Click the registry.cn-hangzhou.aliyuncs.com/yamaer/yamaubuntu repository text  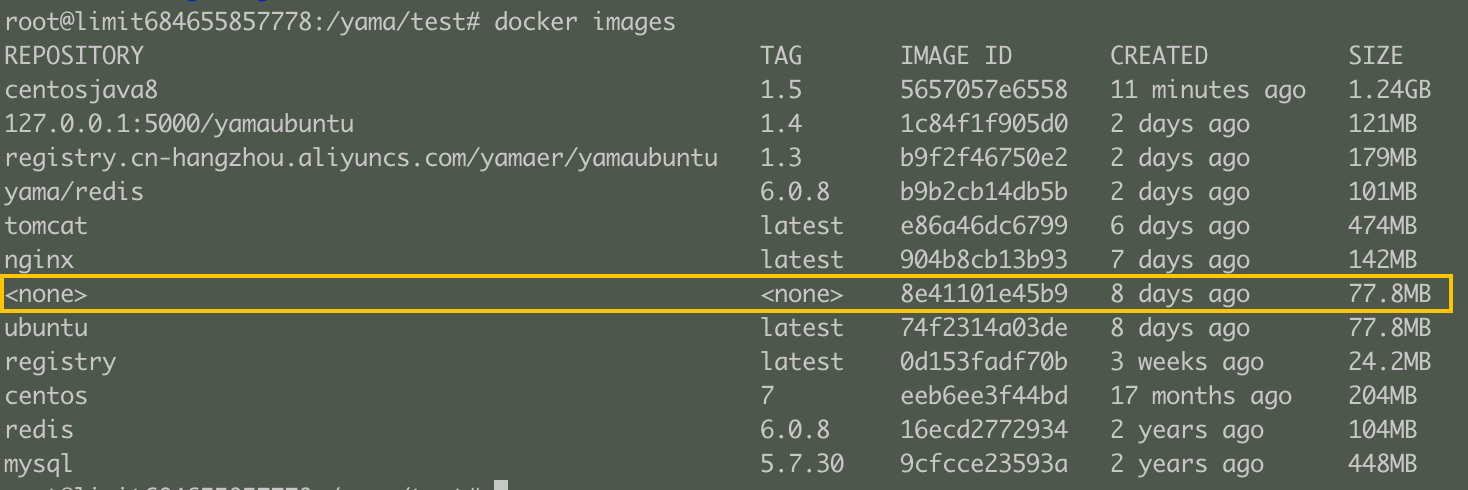pos(361,158)
